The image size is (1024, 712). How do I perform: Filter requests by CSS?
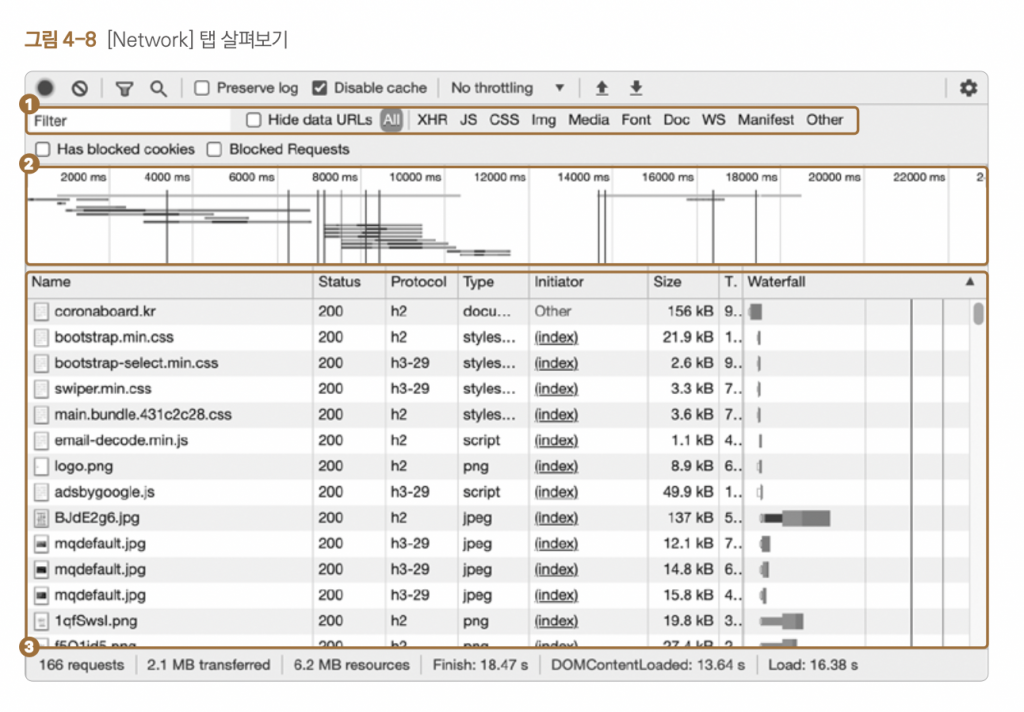tap(504, 120)
